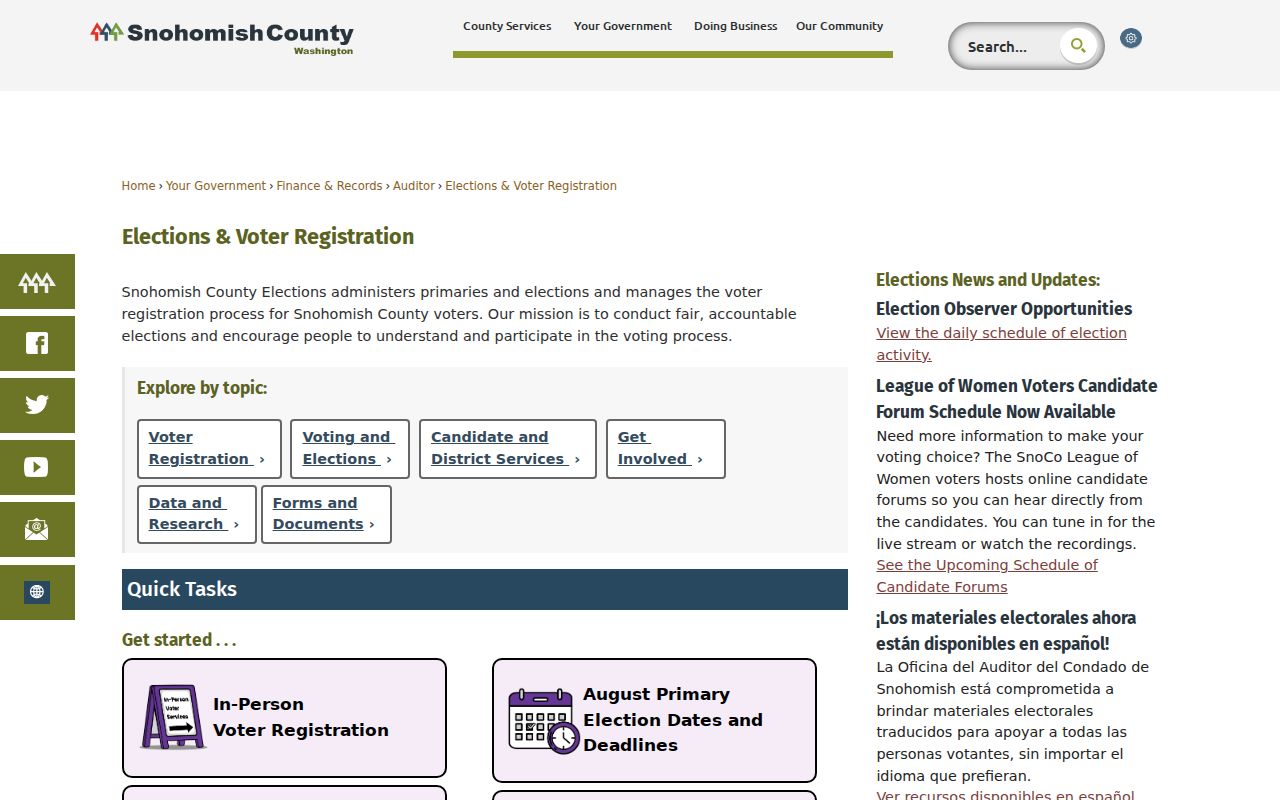Viewport: 1280px width, 800px height.
Task: Click the Elections & Voter Registration breadcrumb
Action: [x=531, y=186]
